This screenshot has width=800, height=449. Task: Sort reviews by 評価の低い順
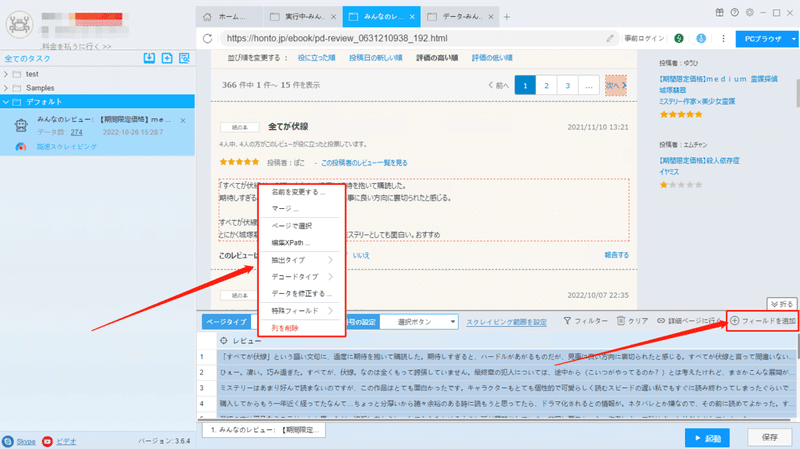492,58
